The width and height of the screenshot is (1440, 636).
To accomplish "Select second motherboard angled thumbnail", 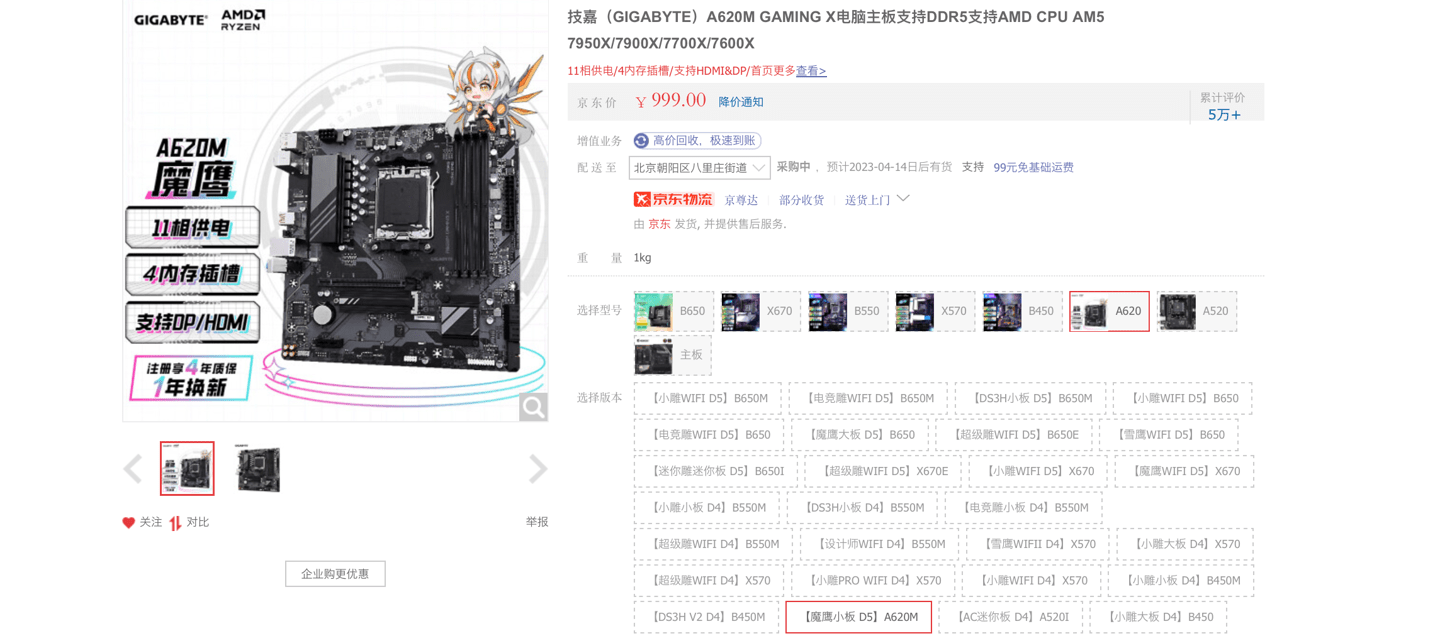I will click(x=259, y=468).
